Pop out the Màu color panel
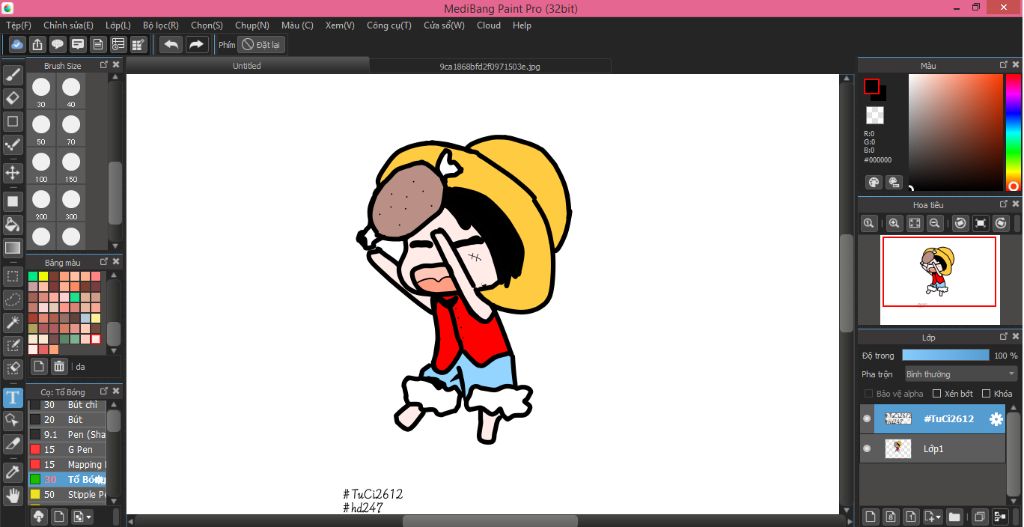The height and width of the screenshot is (527, 1024). pyautogui.click(x=1003, y=65)
